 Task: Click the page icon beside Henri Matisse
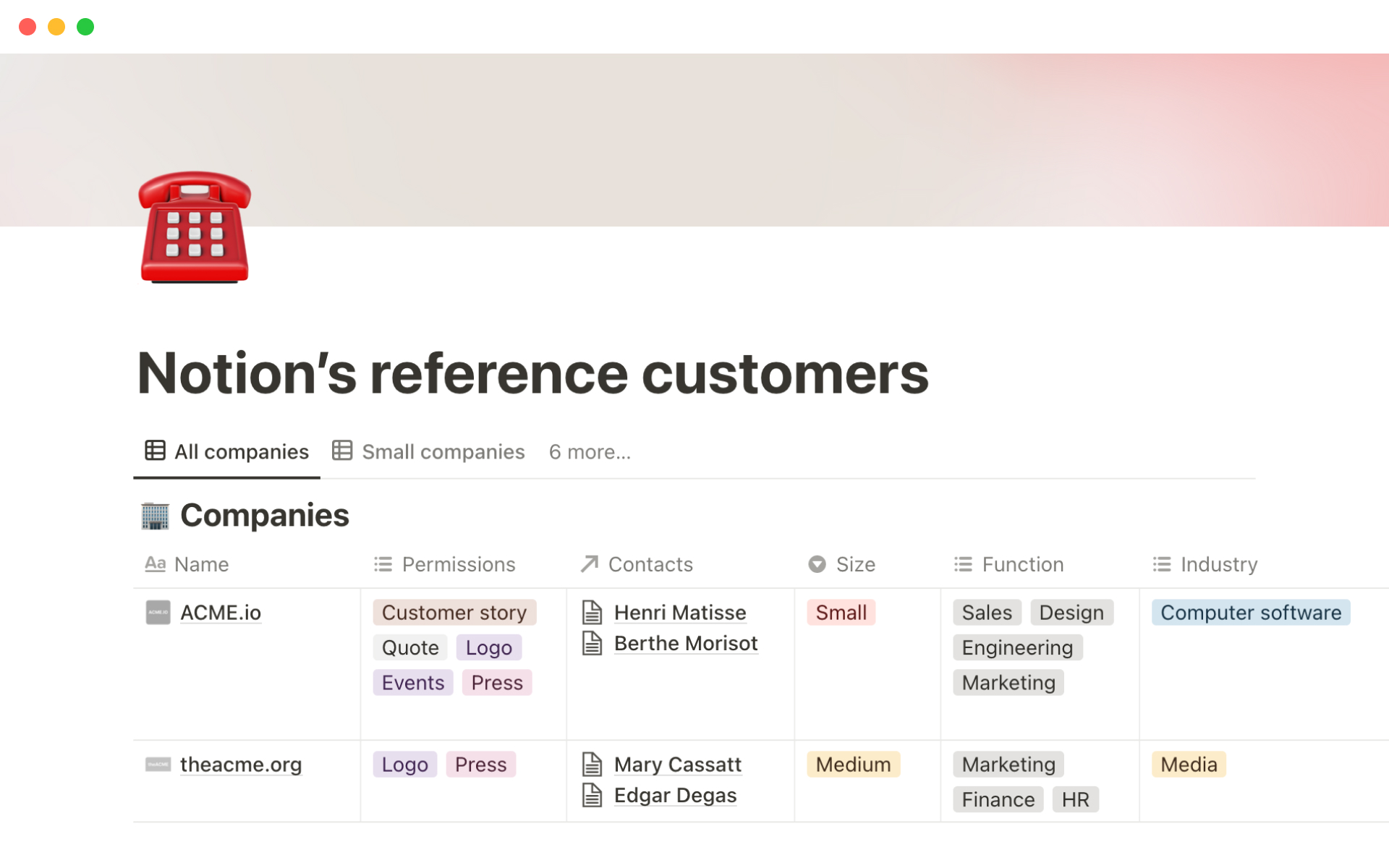point(593,612)
